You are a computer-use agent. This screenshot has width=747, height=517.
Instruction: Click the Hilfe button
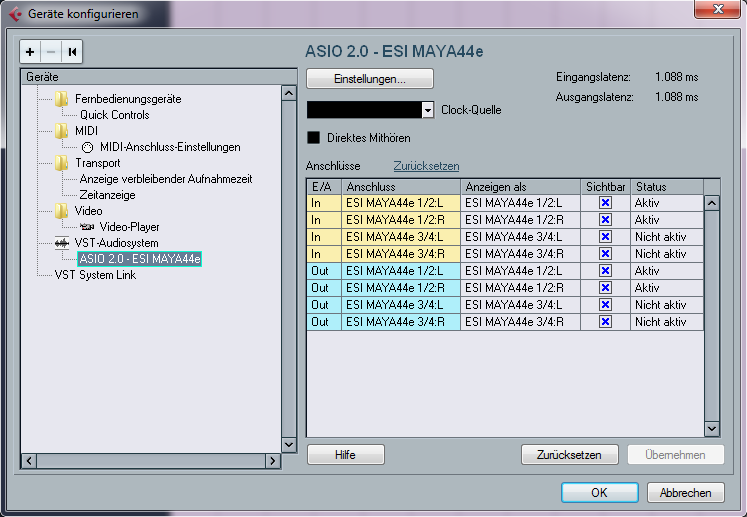tap(345, 455)
